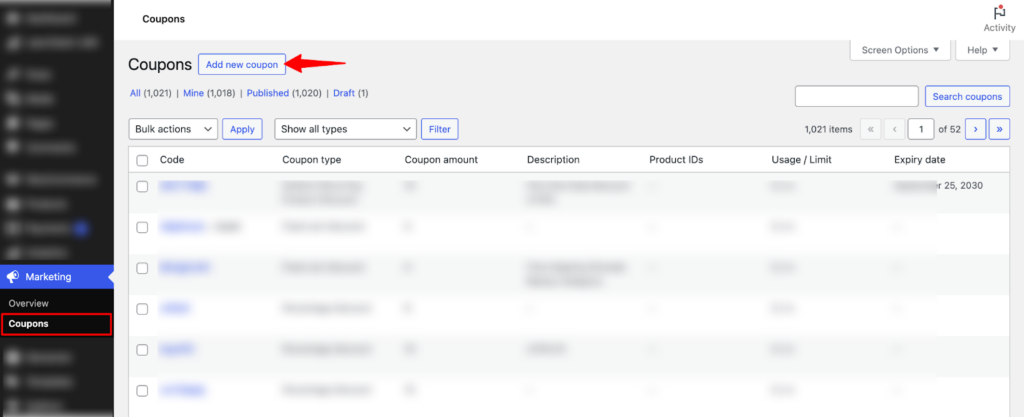Filter list by Published coupons link
This screenshot has width=1024, height=417.
point(267,93)
